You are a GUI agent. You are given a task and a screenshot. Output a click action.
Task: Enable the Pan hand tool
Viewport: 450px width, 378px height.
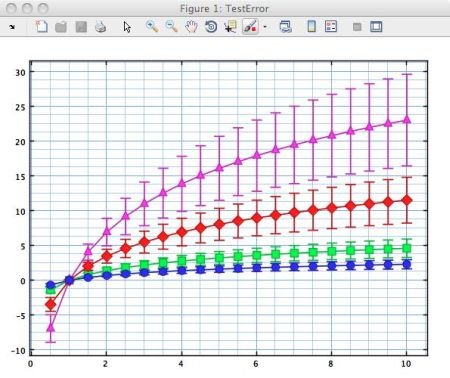coord(191,27)
